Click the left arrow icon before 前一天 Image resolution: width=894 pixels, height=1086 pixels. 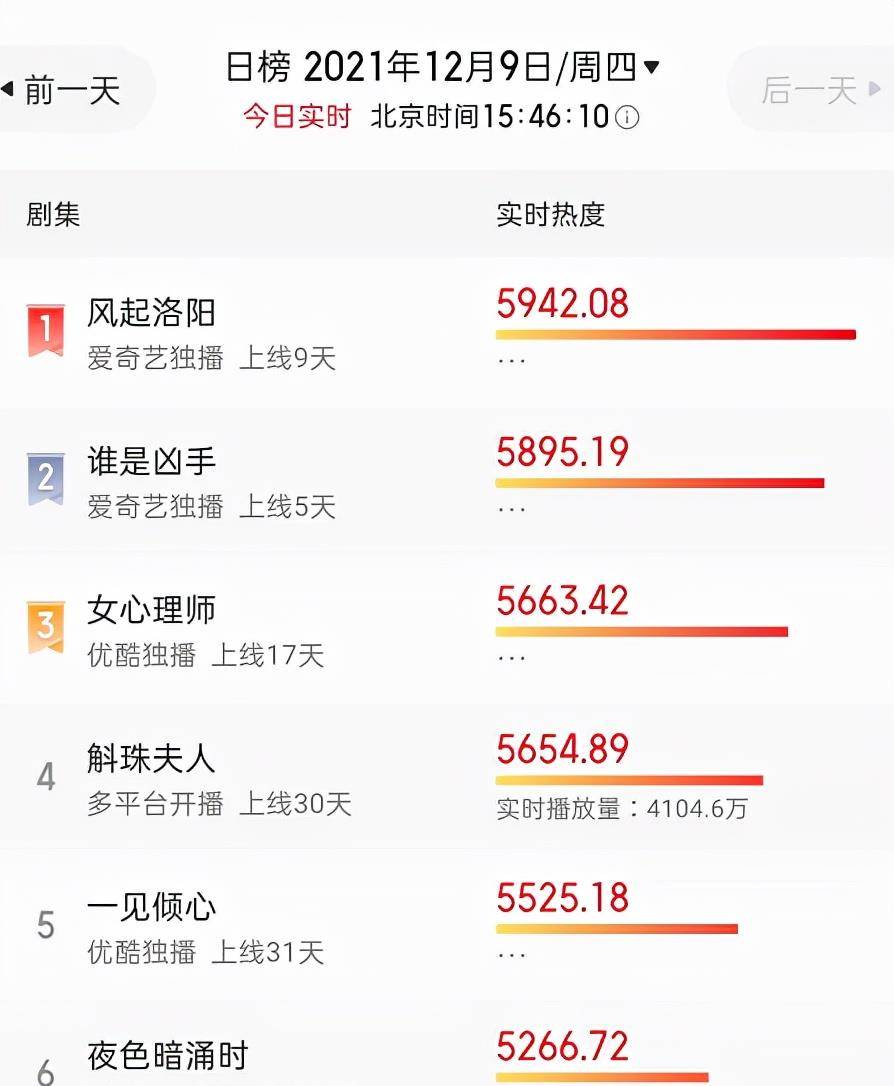[8, 91]
